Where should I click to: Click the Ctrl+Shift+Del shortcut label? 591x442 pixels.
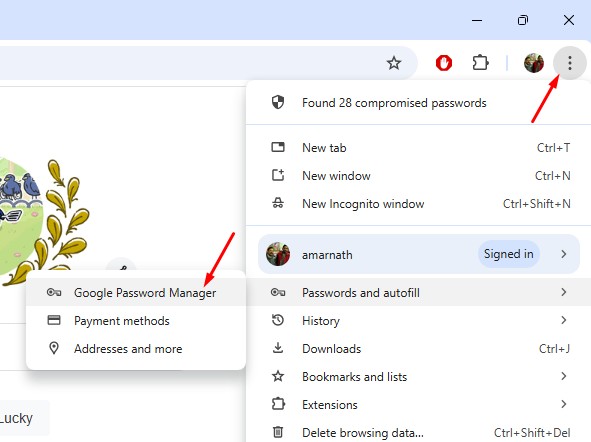(532, 432)
